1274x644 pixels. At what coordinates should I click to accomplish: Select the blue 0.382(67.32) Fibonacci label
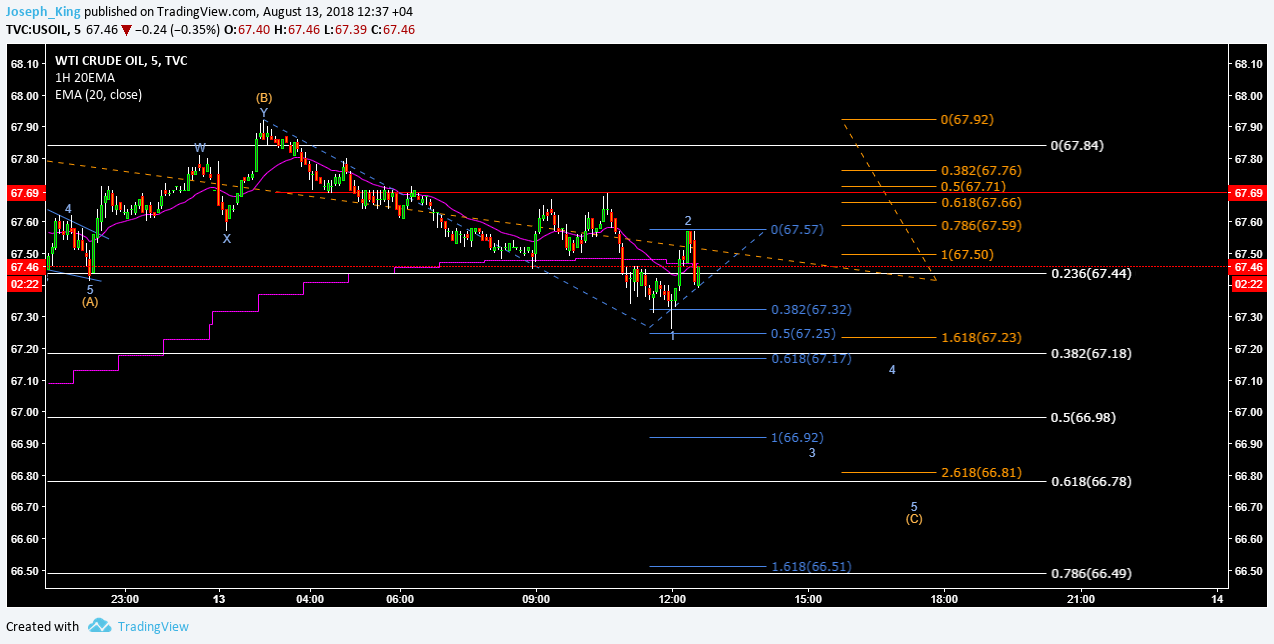point(811,310)
